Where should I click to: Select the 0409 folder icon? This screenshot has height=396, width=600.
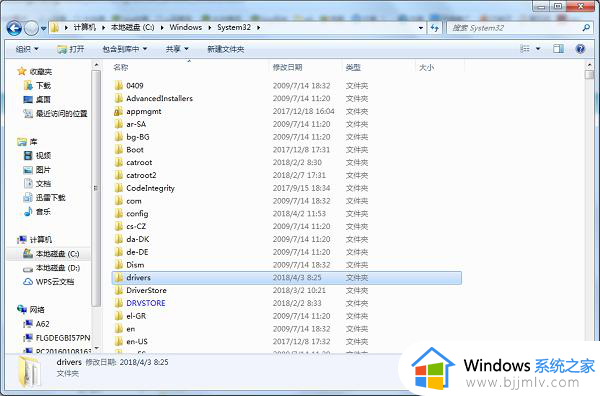click(119, 85)
